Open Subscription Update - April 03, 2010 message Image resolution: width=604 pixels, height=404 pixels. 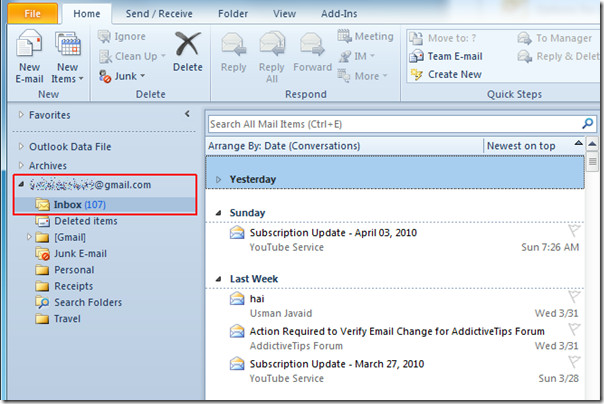395,240
